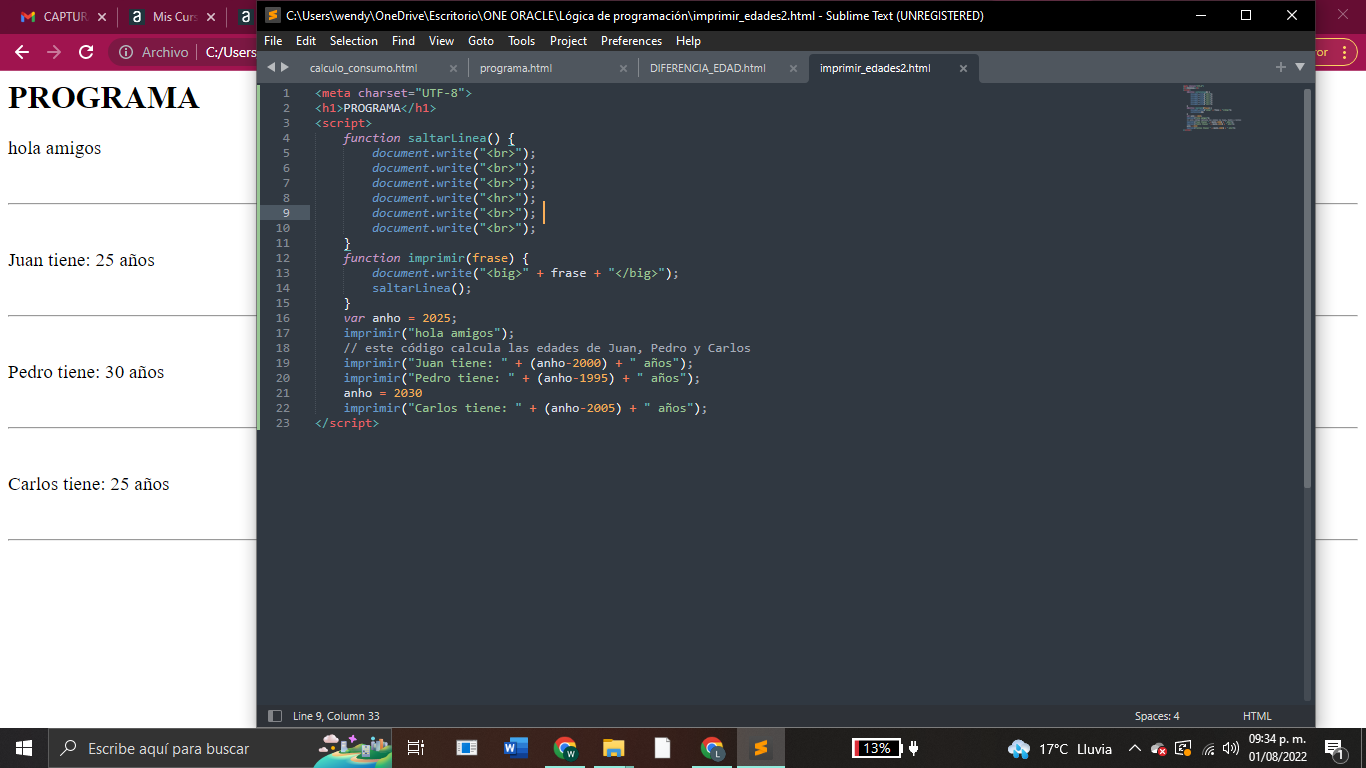Open the Goto menu
Viewport: 1366px width, 768px height.
click(481, 41)
